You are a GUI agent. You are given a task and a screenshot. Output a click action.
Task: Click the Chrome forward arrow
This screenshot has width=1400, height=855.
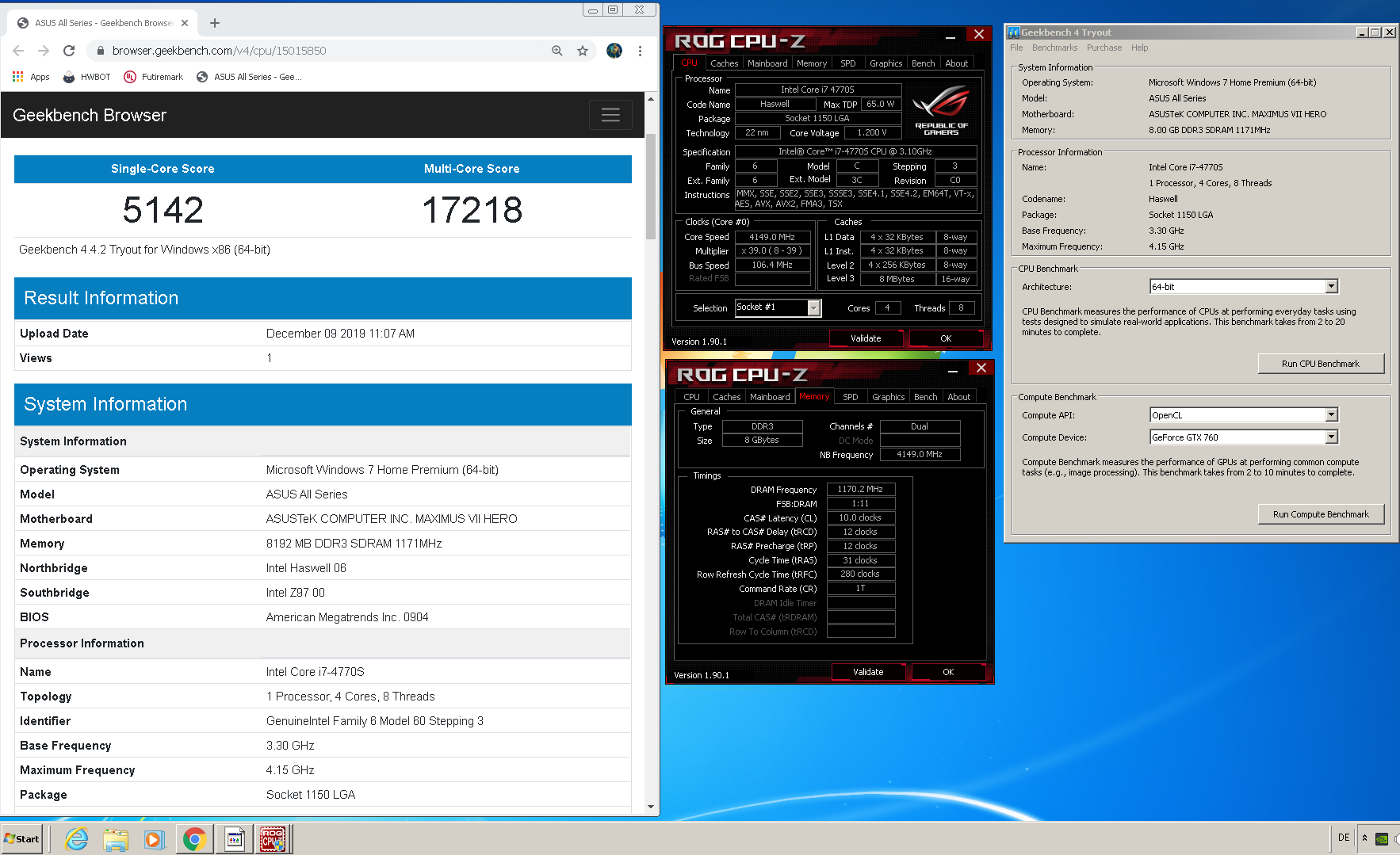(x=44, y=51)
